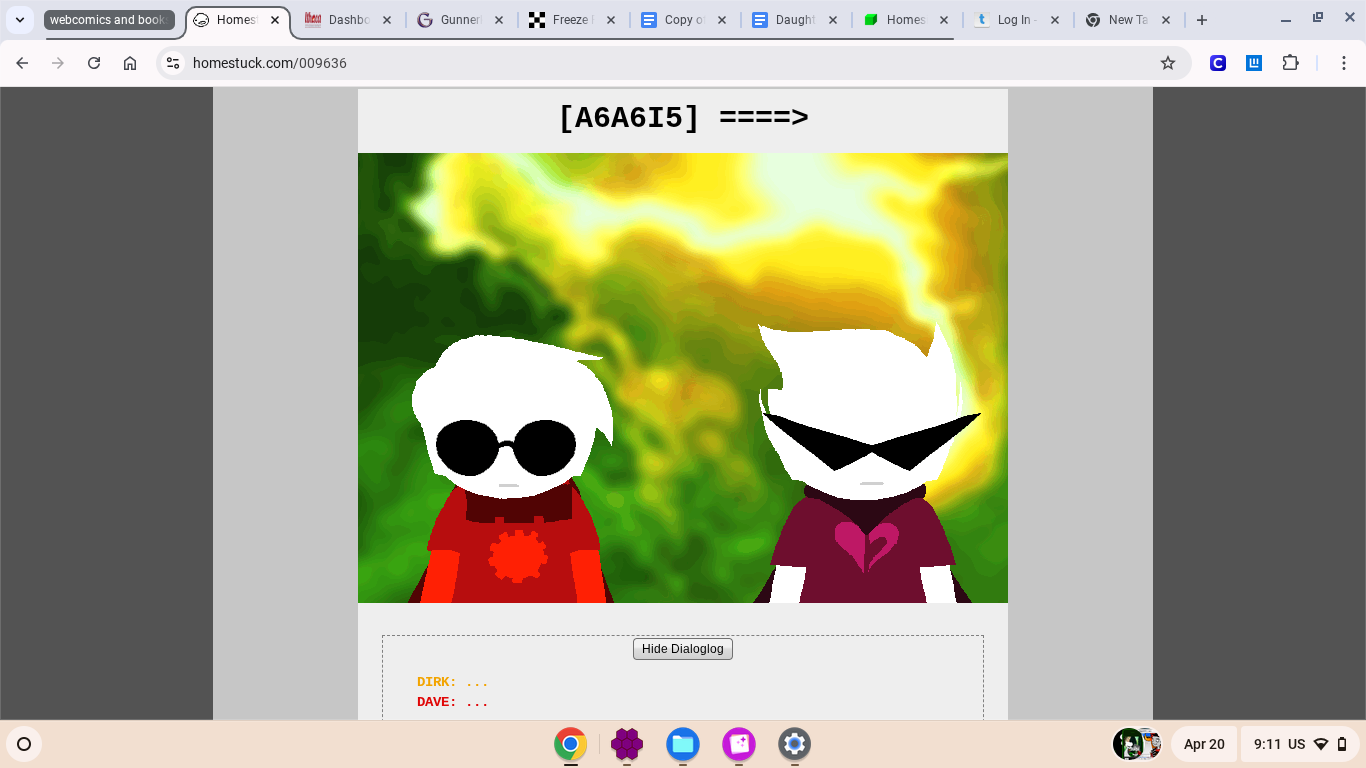
Task: Click the browser forward arrow
Action: pos(58,63)
